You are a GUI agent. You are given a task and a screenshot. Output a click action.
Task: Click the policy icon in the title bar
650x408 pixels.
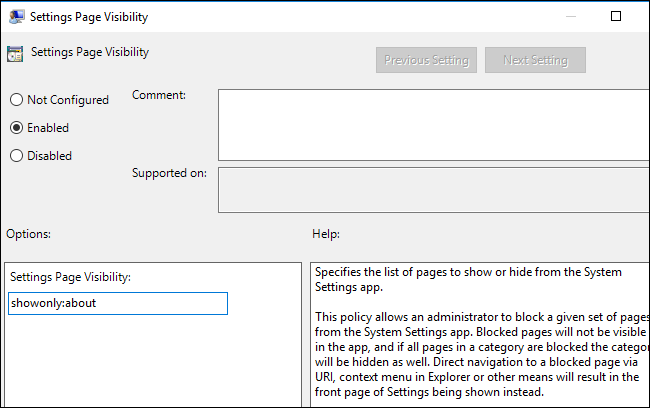tap(15, 16)
